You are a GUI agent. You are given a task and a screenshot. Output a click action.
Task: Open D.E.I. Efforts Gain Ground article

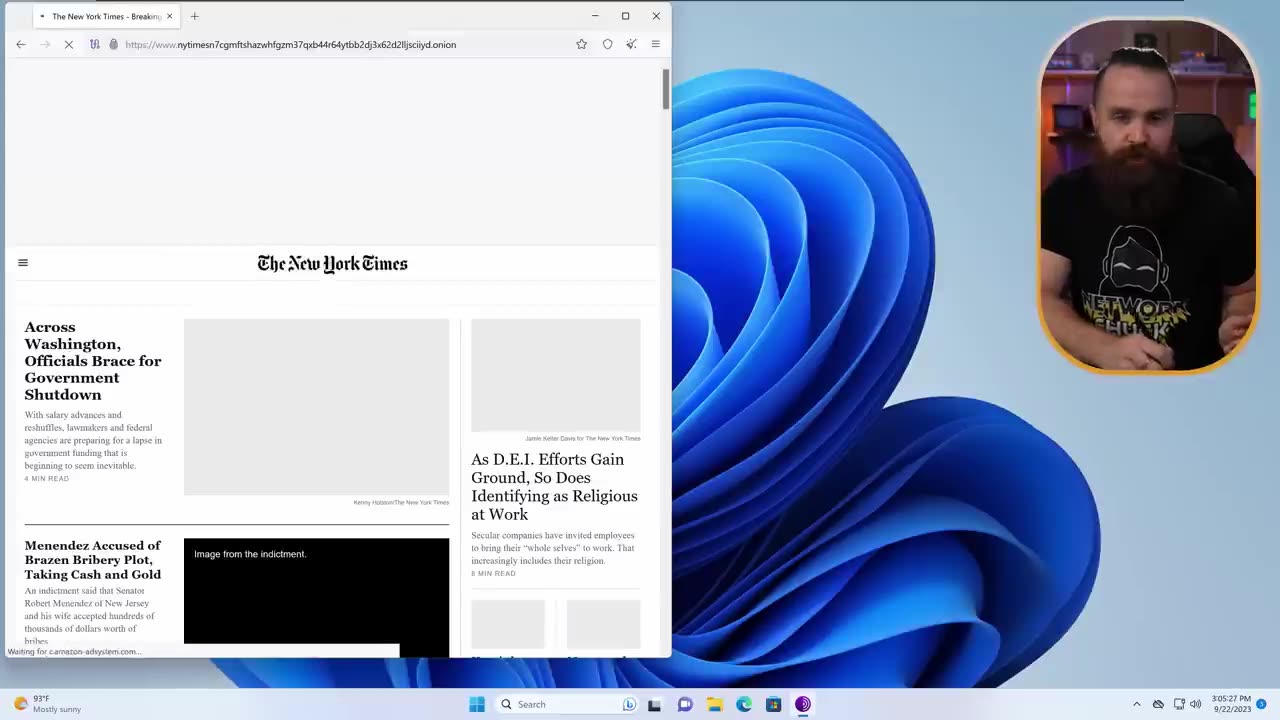tap(554, 486)
